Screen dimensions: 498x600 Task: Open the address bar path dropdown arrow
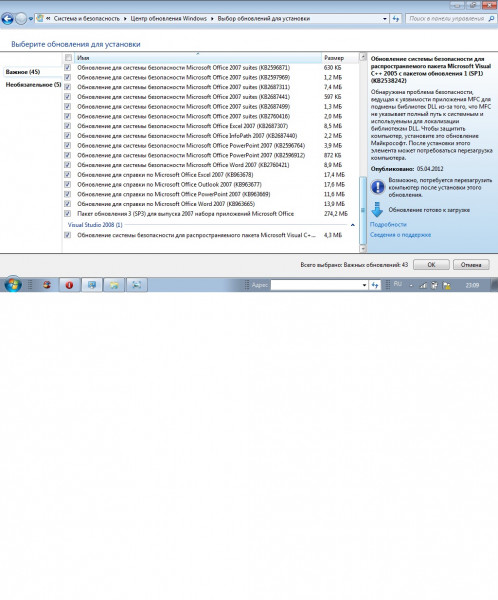click(384, 18)
